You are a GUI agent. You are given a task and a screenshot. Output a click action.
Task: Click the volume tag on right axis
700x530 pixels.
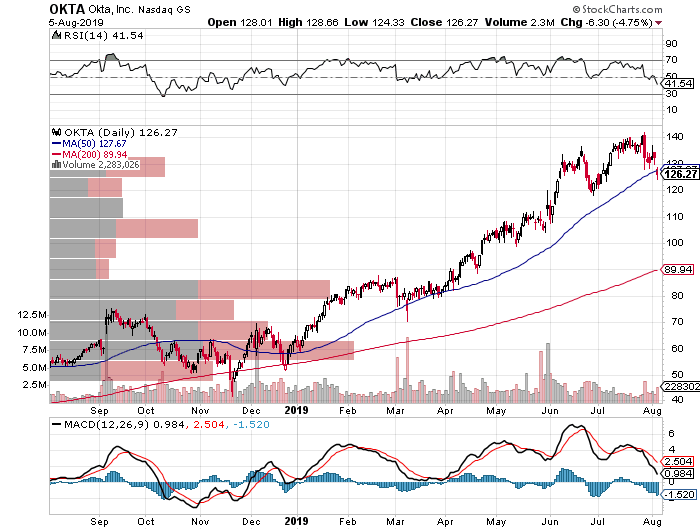point(681,387)
